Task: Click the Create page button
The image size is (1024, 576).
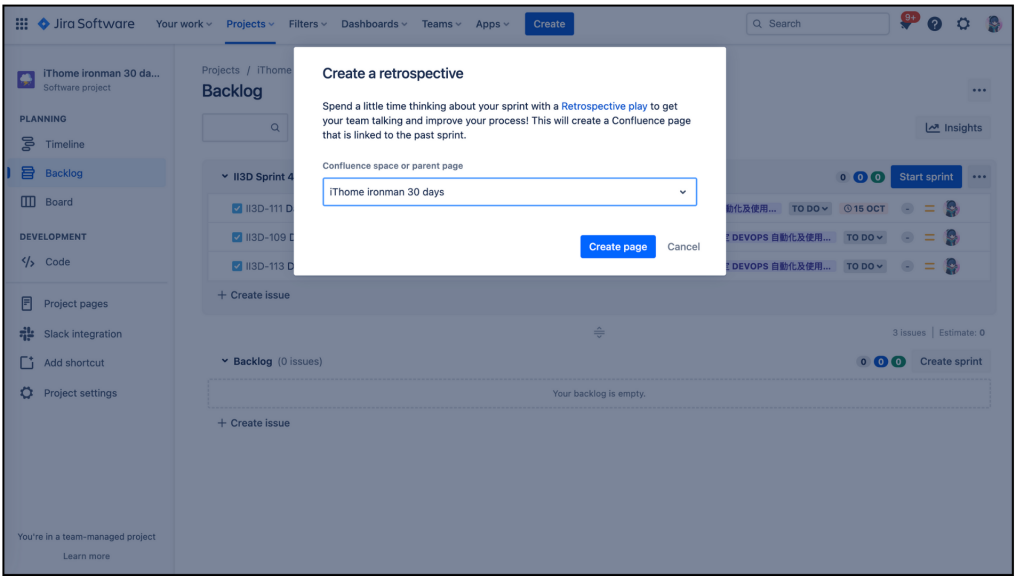Action: 618,247
